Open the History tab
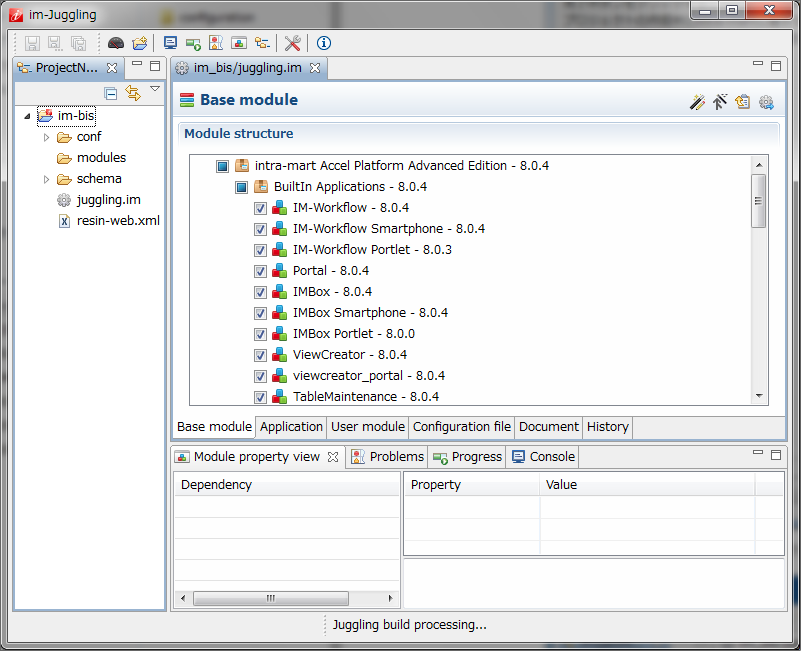The image size is (801, 651). (607, 427)
